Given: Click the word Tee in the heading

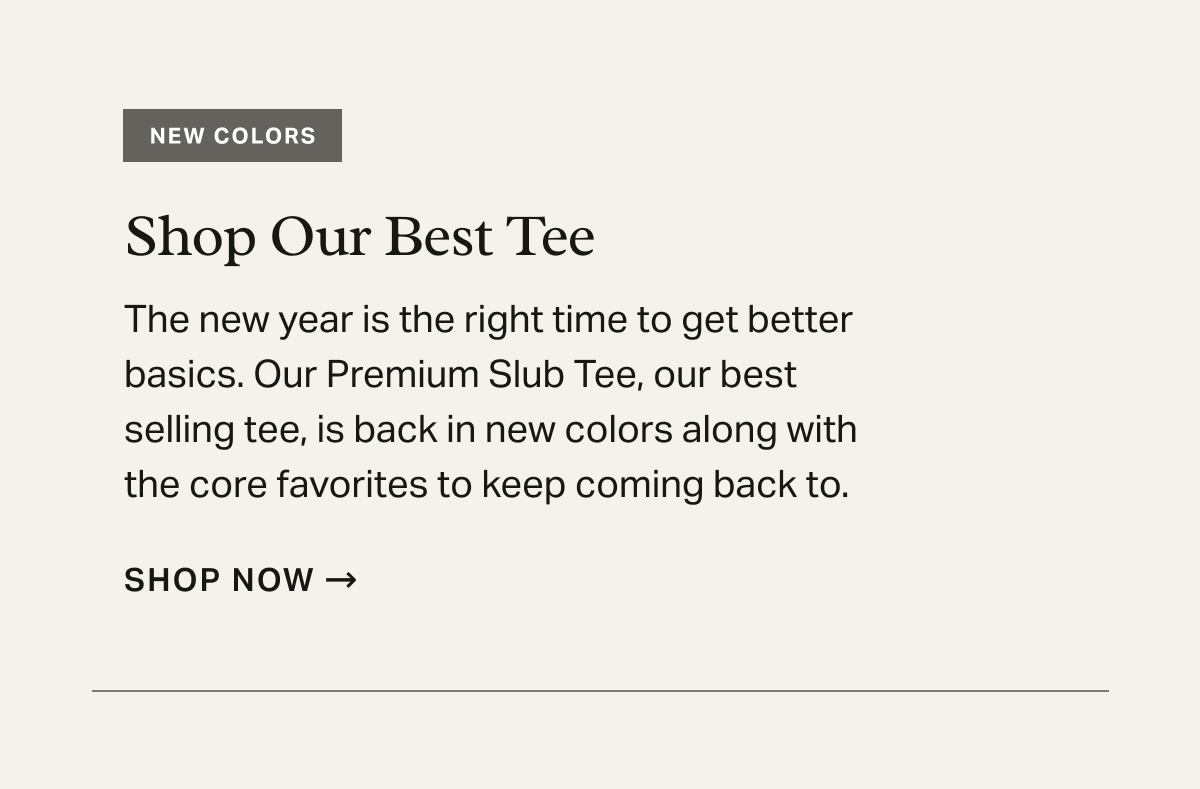Looking at the screenshot, I should coord(550,238).
